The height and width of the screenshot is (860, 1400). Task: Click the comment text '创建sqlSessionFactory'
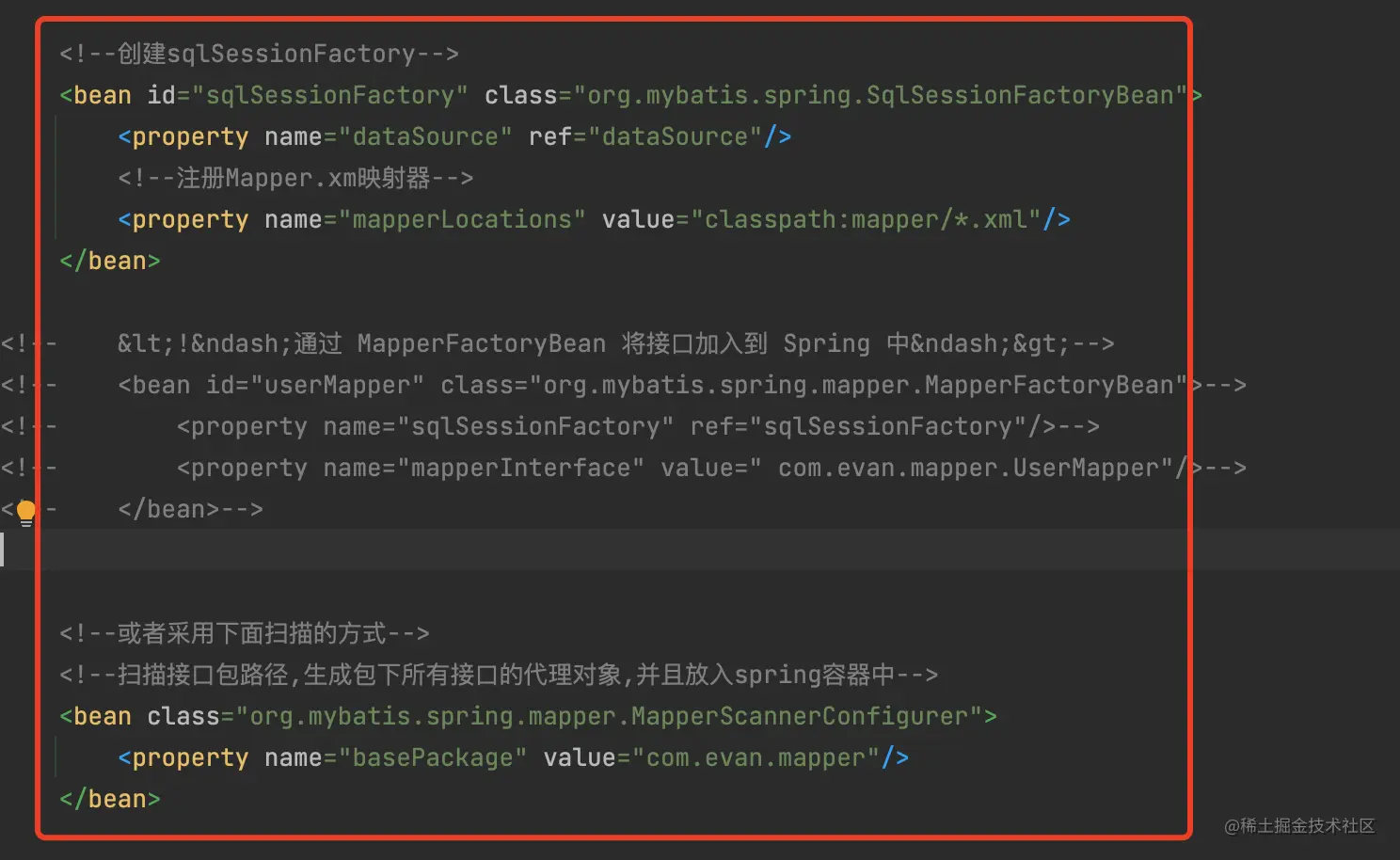click(266, 54)
